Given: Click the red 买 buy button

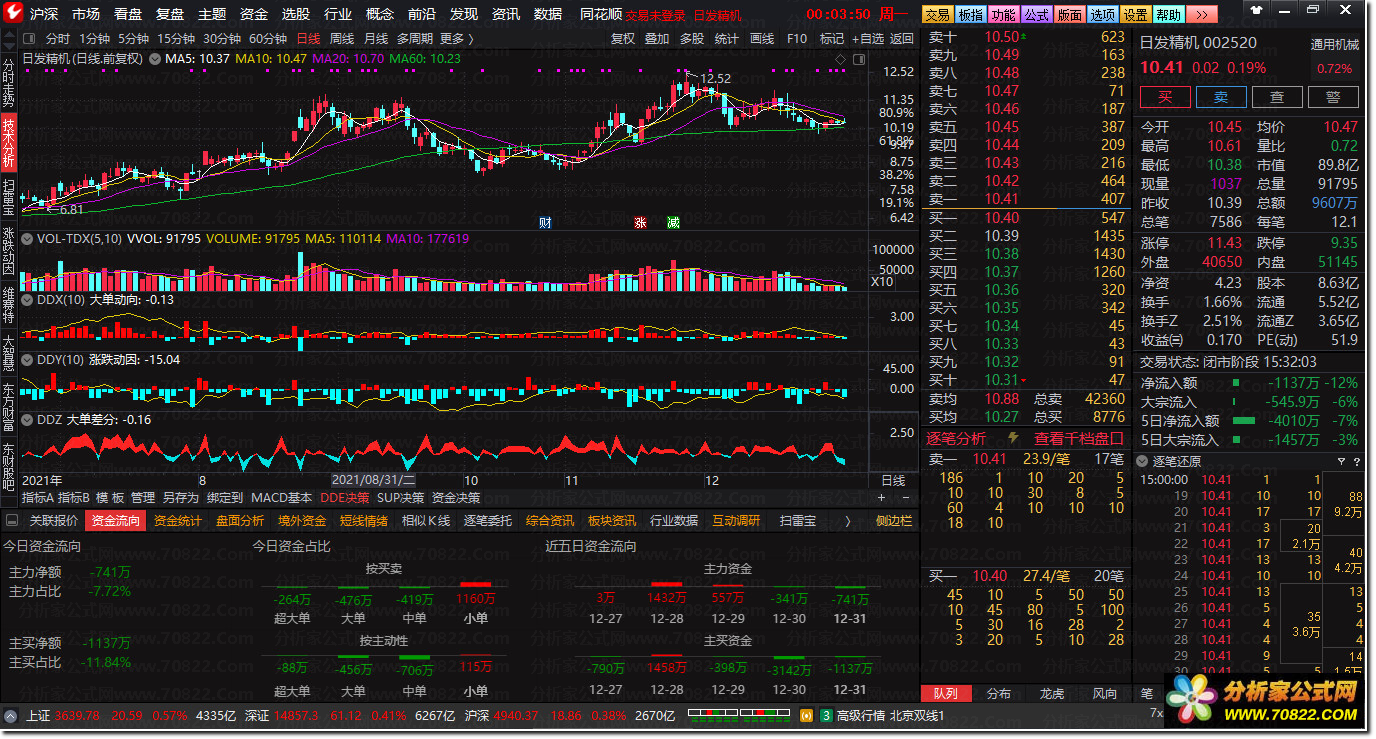Looking at the screenshot, I should 1165,96.
